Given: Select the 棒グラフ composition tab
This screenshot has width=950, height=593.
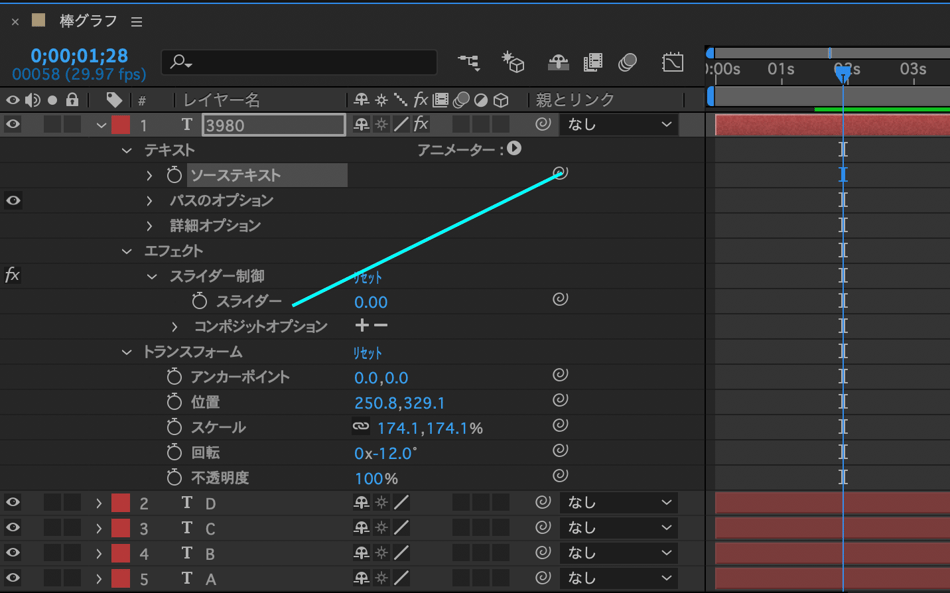Looking at the screenshot, I should click(x=88, y=22).
